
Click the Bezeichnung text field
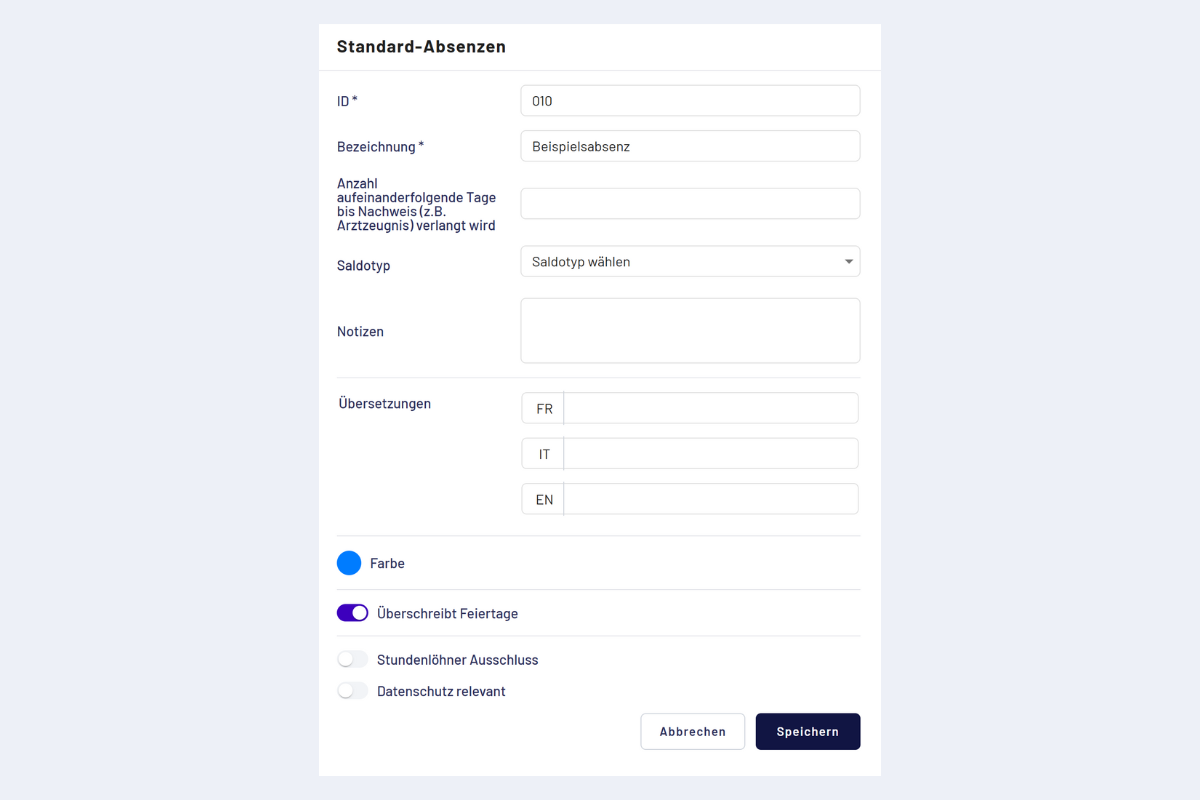pyautogui.click(x=690, y=146)
